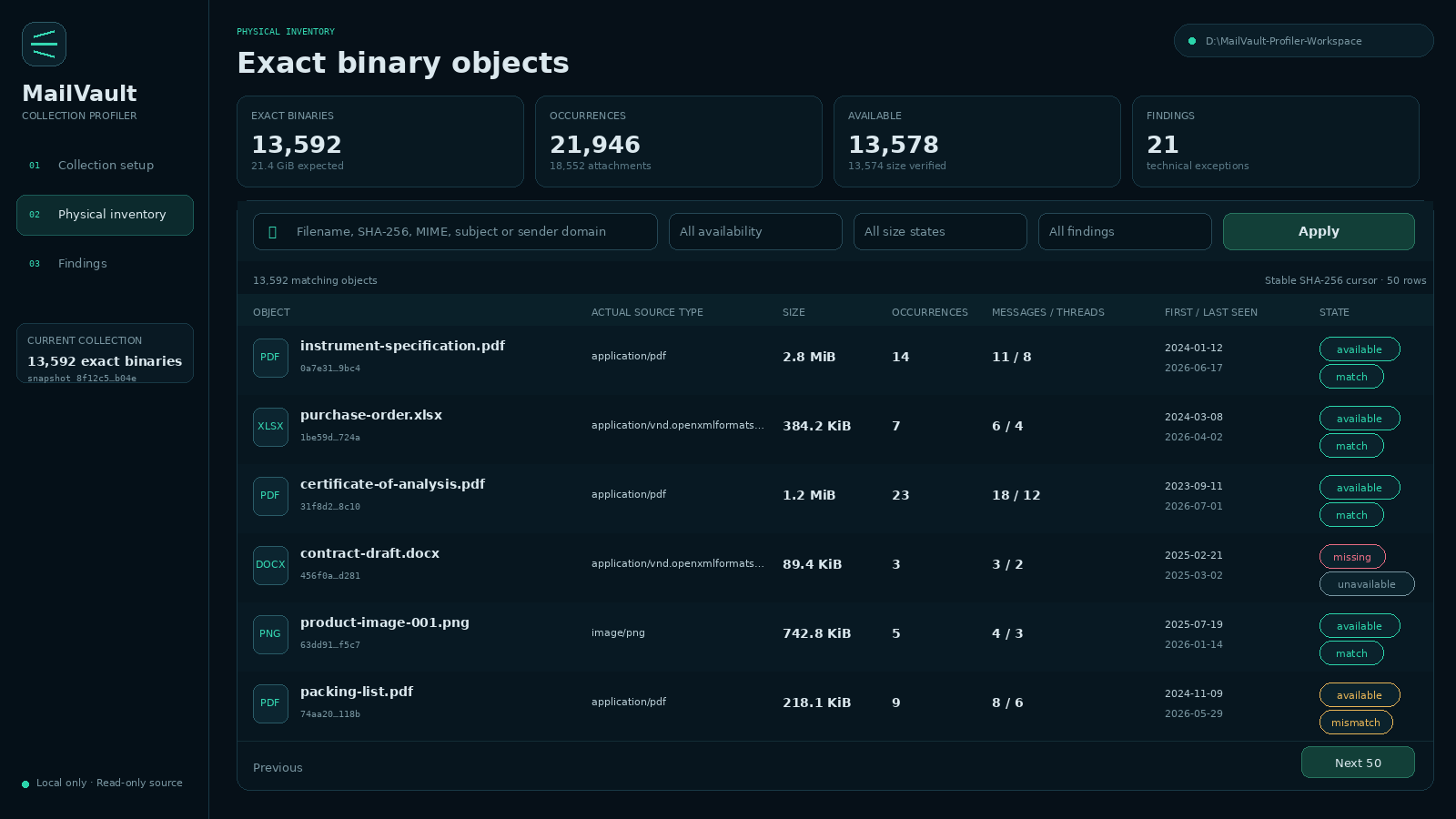Open the All findings dropdown
1456x819 pixels.
click(x=1125, y=232)
